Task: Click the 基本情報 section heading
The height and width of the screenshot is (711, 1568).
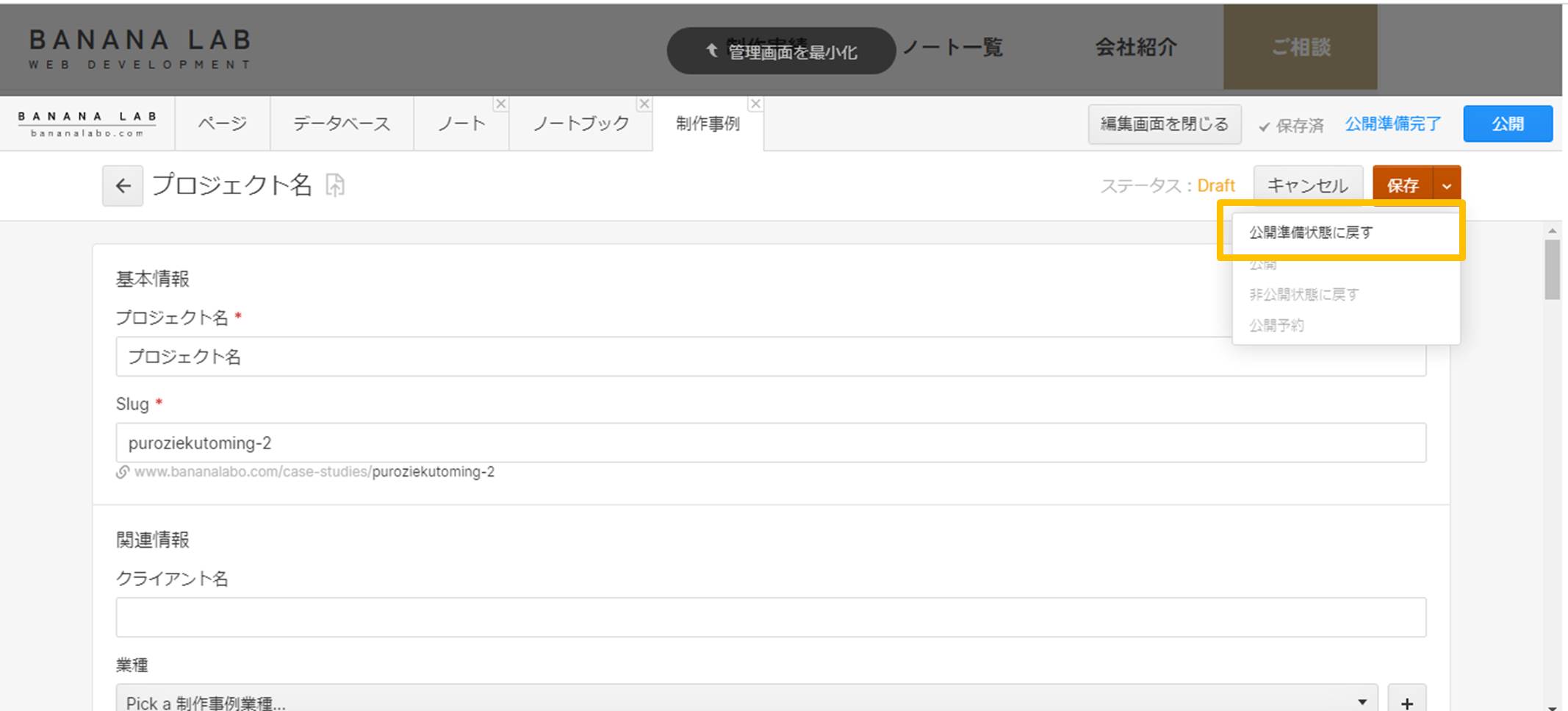Action: 153,279
